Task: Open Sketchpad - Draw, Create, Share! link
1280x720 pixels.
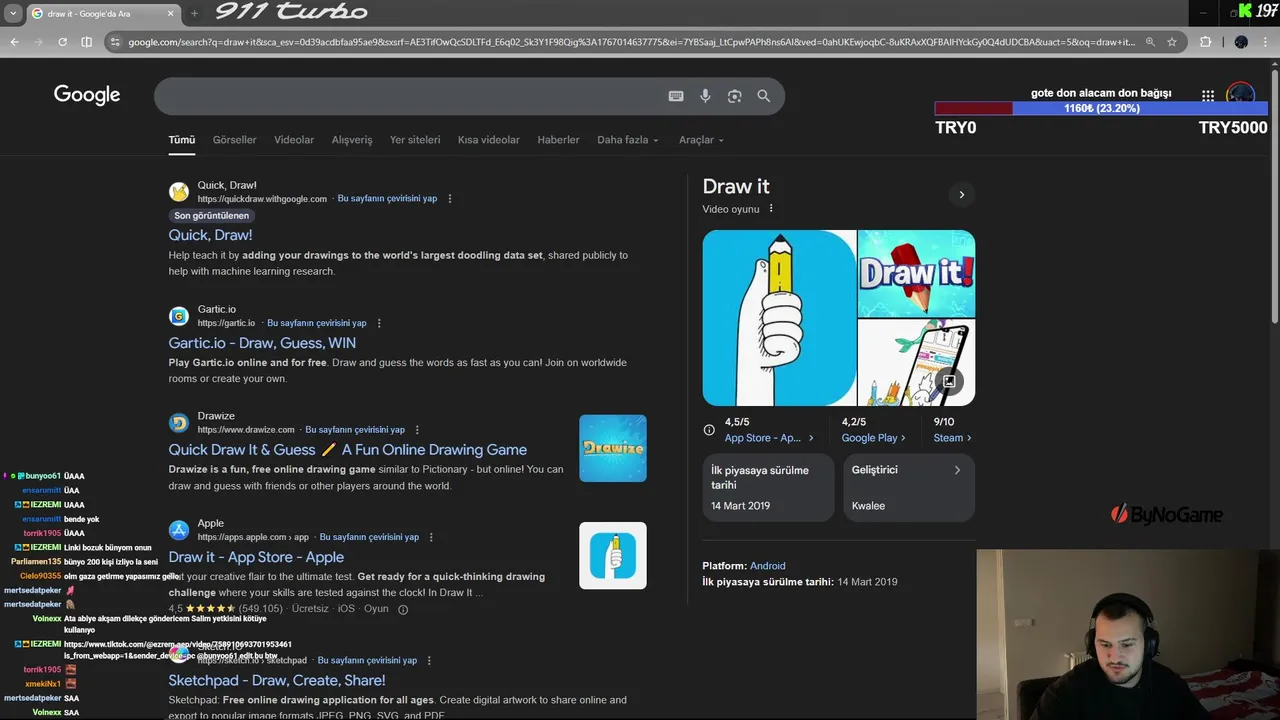Action: pyautogui.click(x=277, y=680)
